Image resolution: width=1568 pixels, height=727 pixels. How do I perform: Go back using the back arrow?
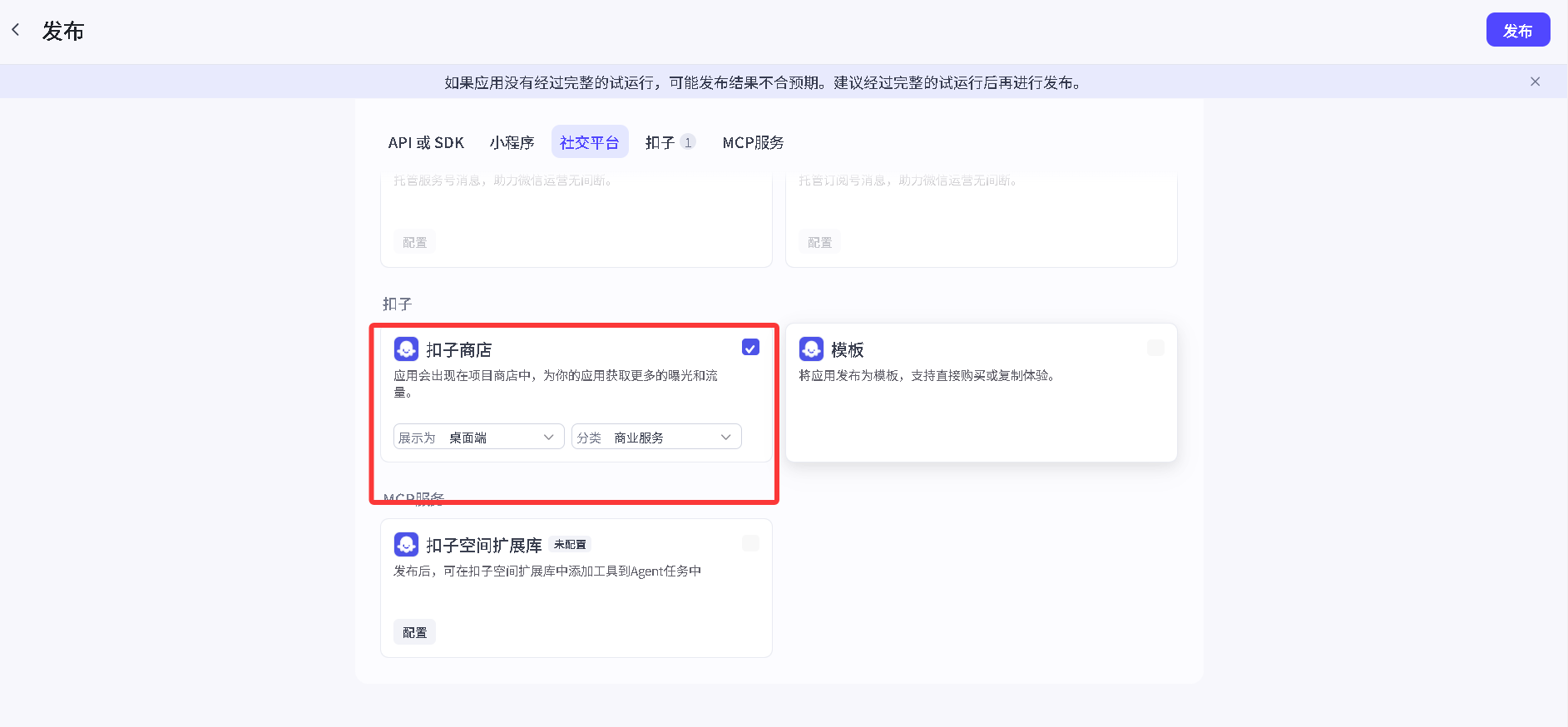click(16, 30)
